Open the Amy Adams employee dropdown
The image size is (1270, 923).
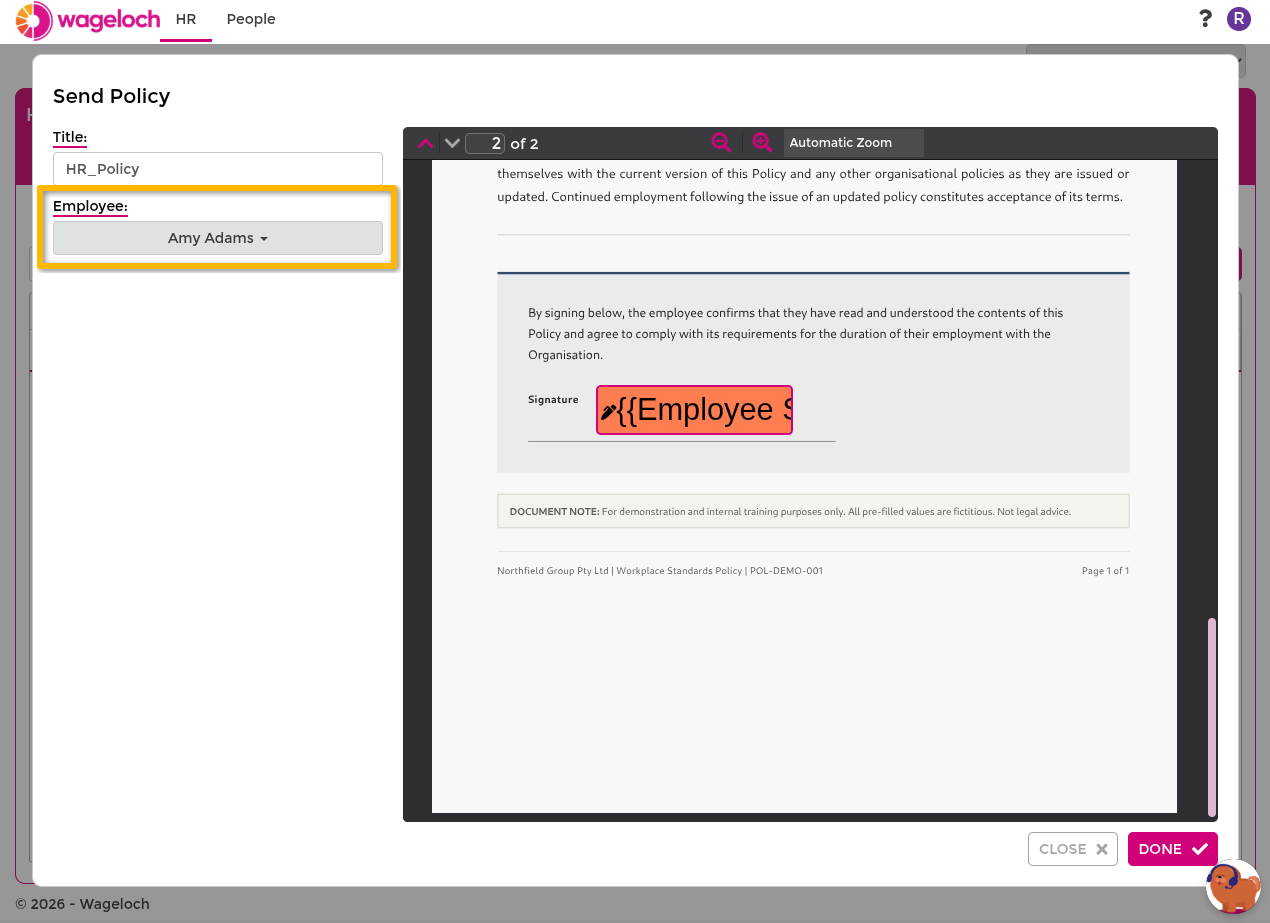point(218,238)
